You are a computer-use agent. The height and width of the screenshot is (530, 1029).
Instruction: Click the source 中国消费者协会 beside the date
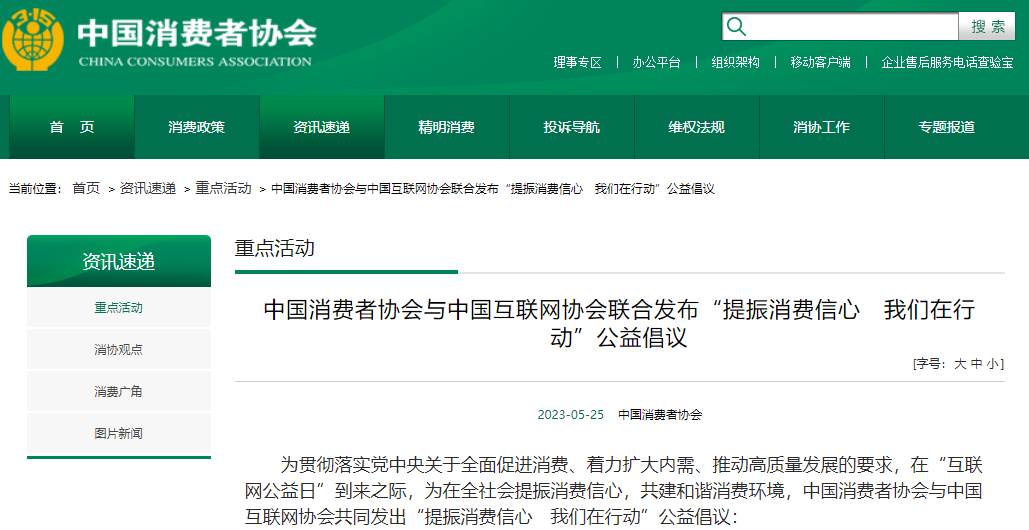(660, 415)
